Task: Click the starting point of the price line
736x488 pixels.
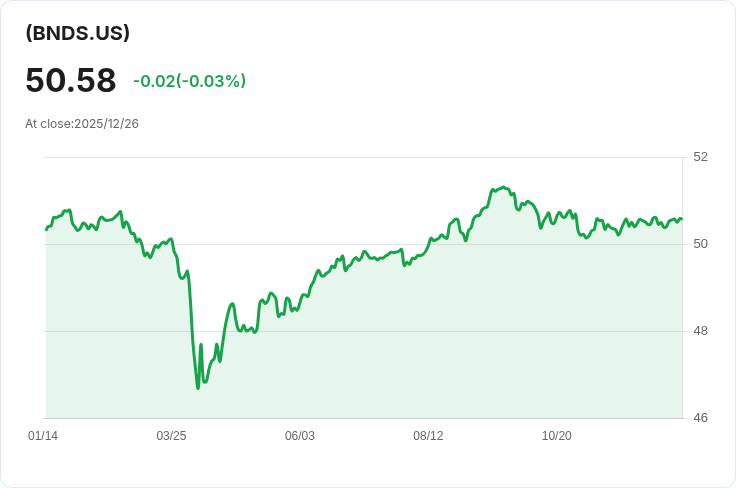Action: click(47, 230)
